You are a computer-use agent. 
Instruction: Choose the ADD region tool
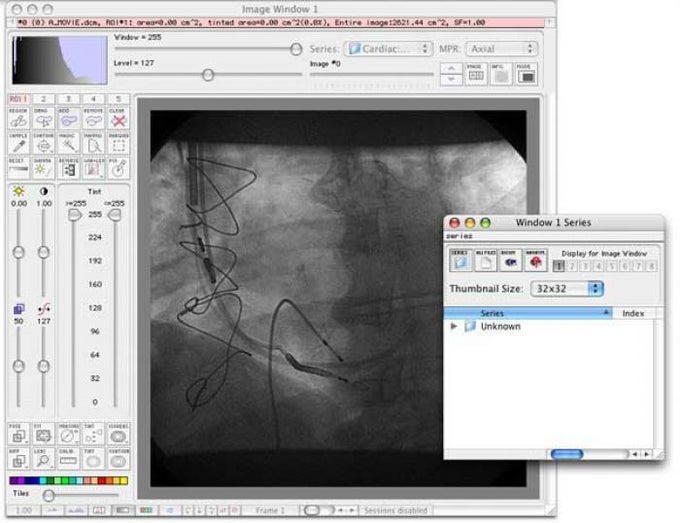[69, 118]
